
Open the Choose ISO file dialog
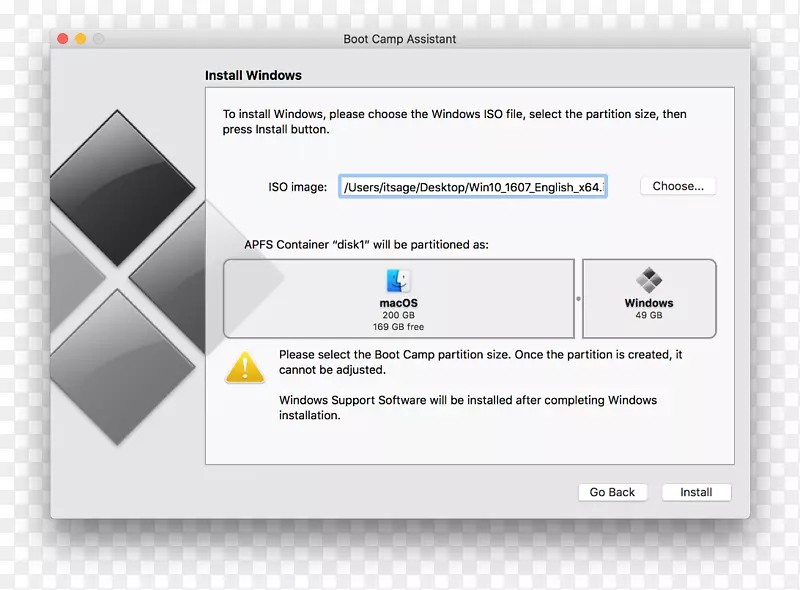coord(678,186)
